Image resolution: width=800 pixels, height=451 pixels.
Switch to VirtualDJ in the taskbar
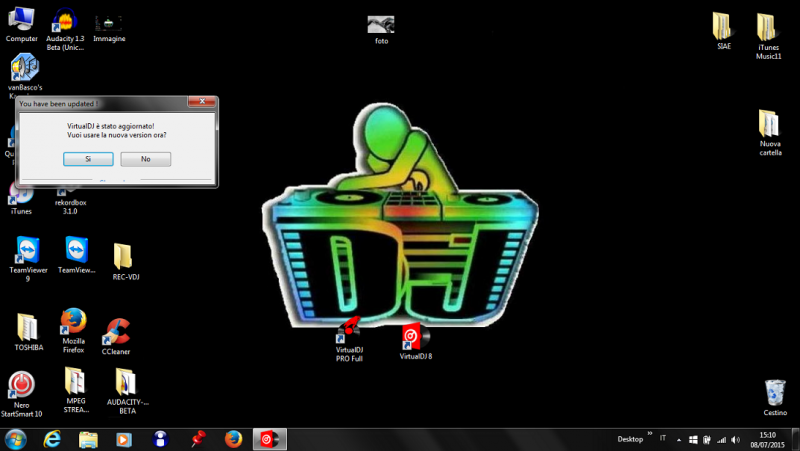(269, 439)
